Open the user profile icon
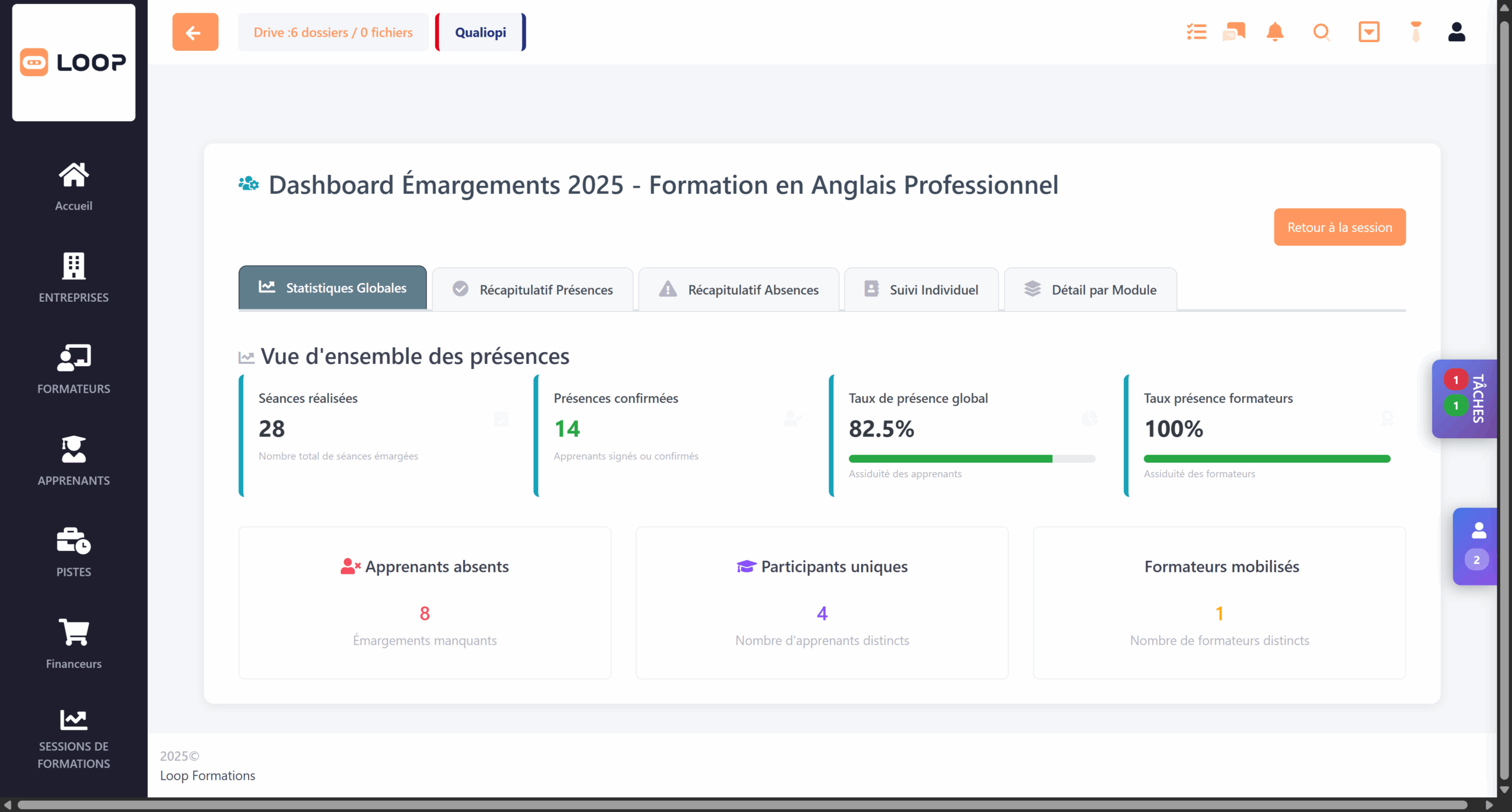 pos(1456,32)
